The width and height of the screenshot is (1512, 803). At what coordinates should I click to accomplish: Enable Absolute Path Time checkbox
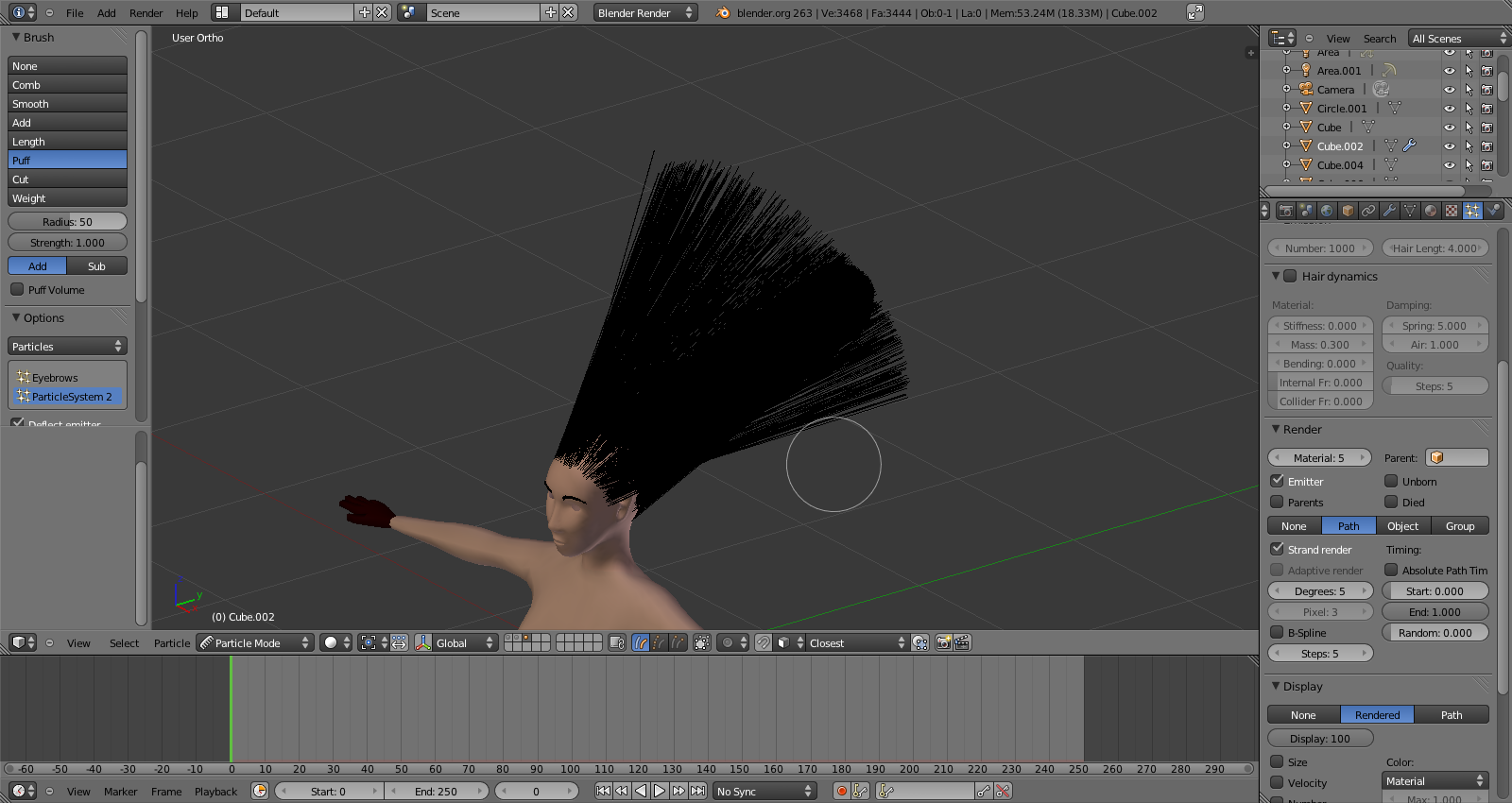[x=1391, y=570]
